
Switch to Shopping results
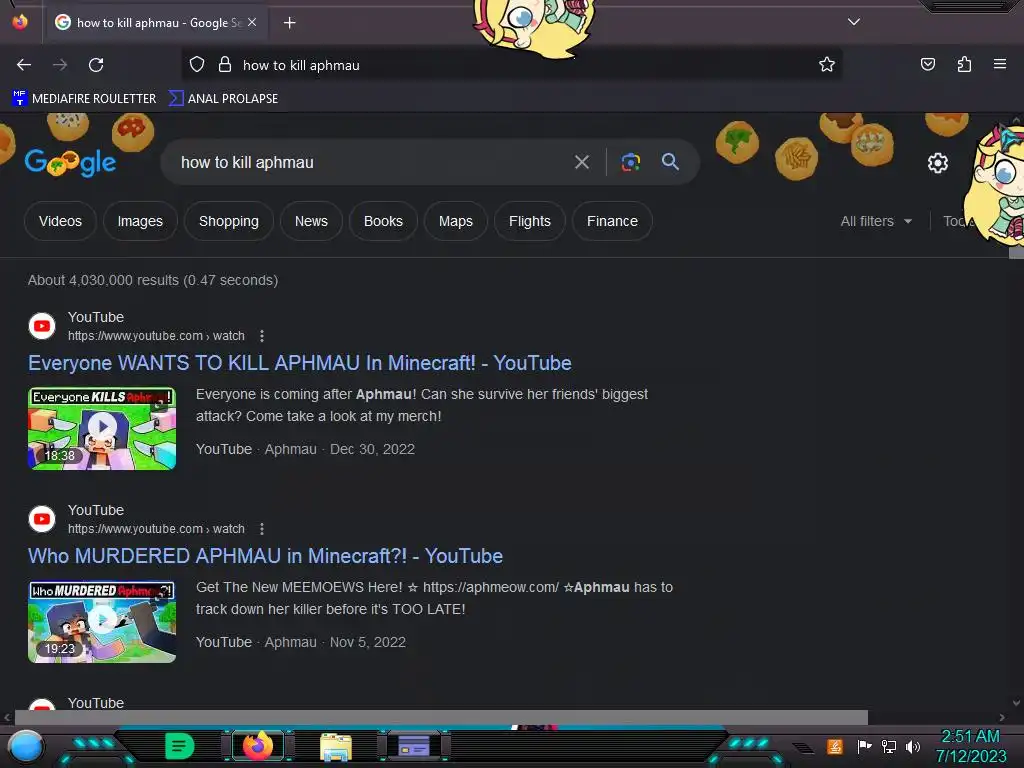click(229, 221)
